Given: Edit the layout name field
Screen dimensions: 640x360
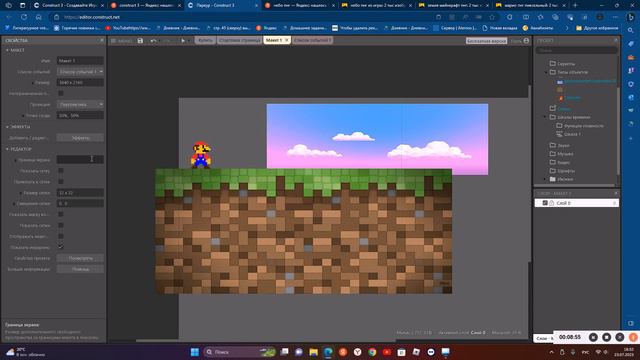Looking at the screenshot, I should click(x=80, y=61).
